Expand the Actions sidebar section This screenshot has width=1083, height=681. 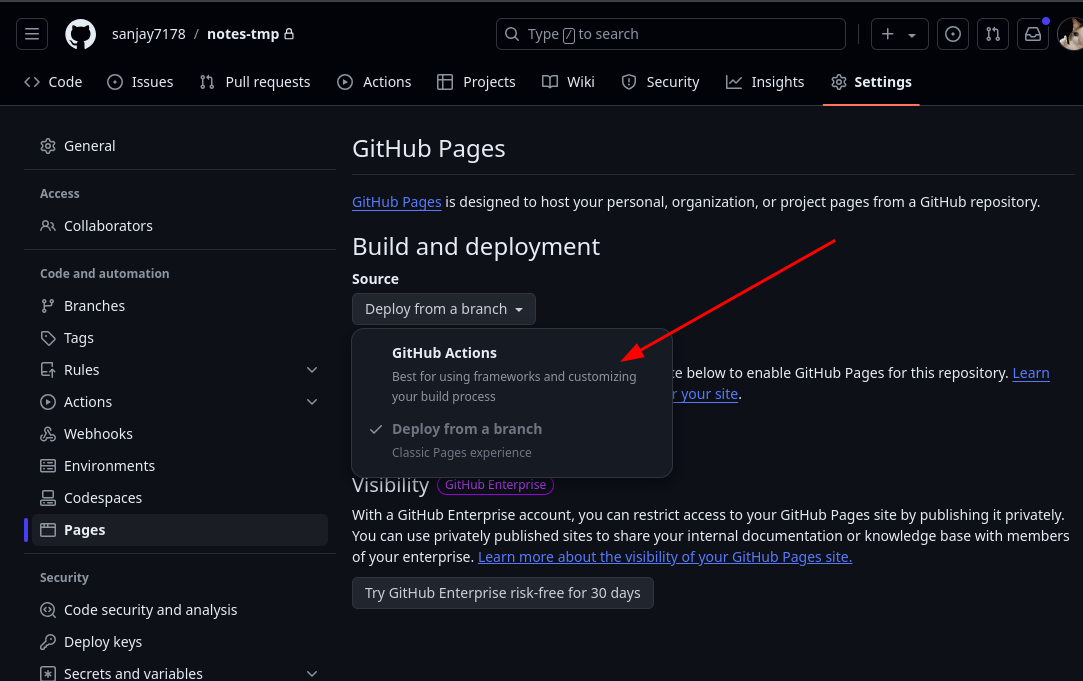(311, 402)
